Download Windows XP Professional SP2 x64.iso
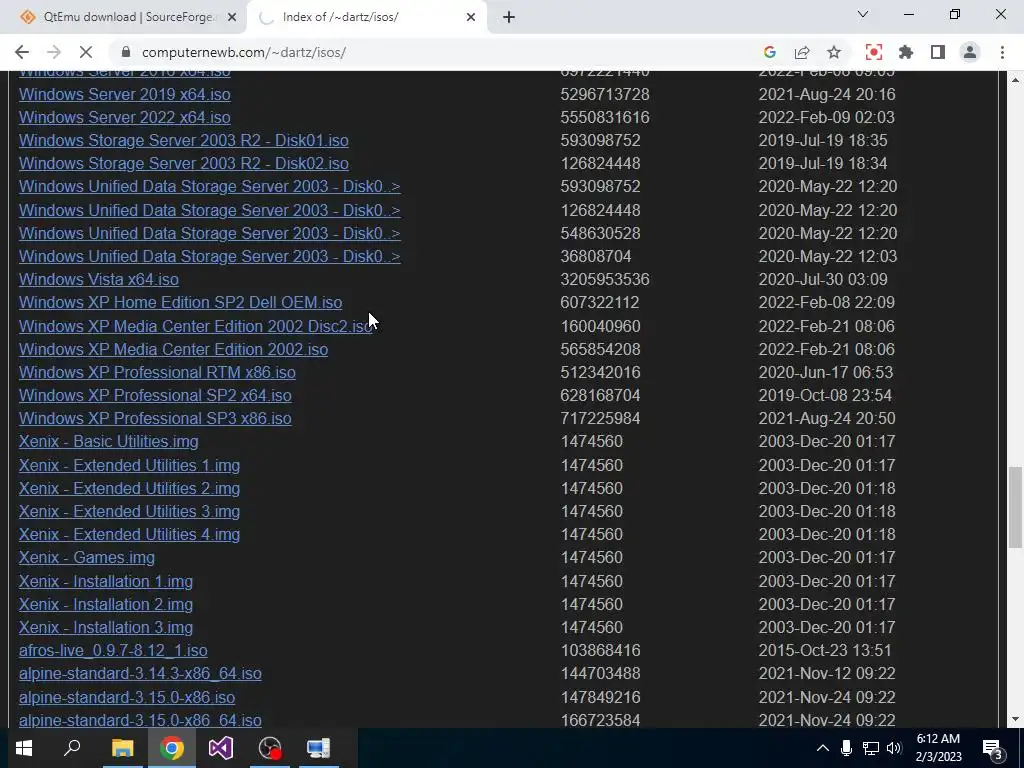Viewport: 1024px width, 768px height. pyautogui.click(x=155, y=395)
